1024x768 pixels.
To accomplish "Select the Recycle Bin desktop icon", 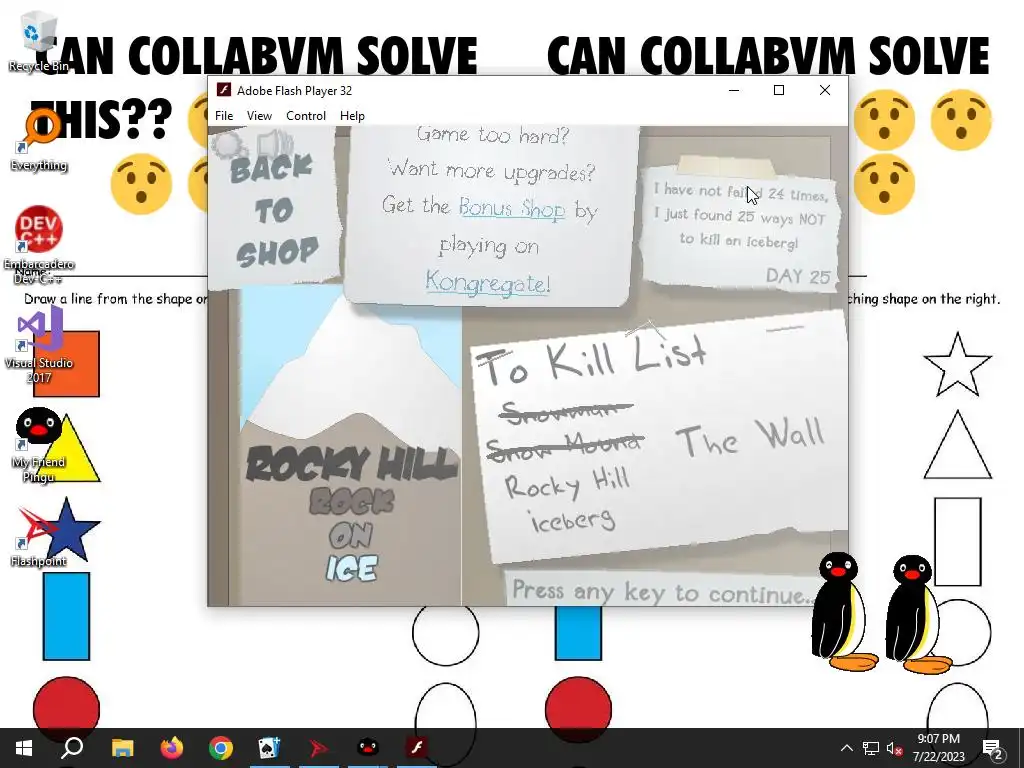I will [38, 42].
